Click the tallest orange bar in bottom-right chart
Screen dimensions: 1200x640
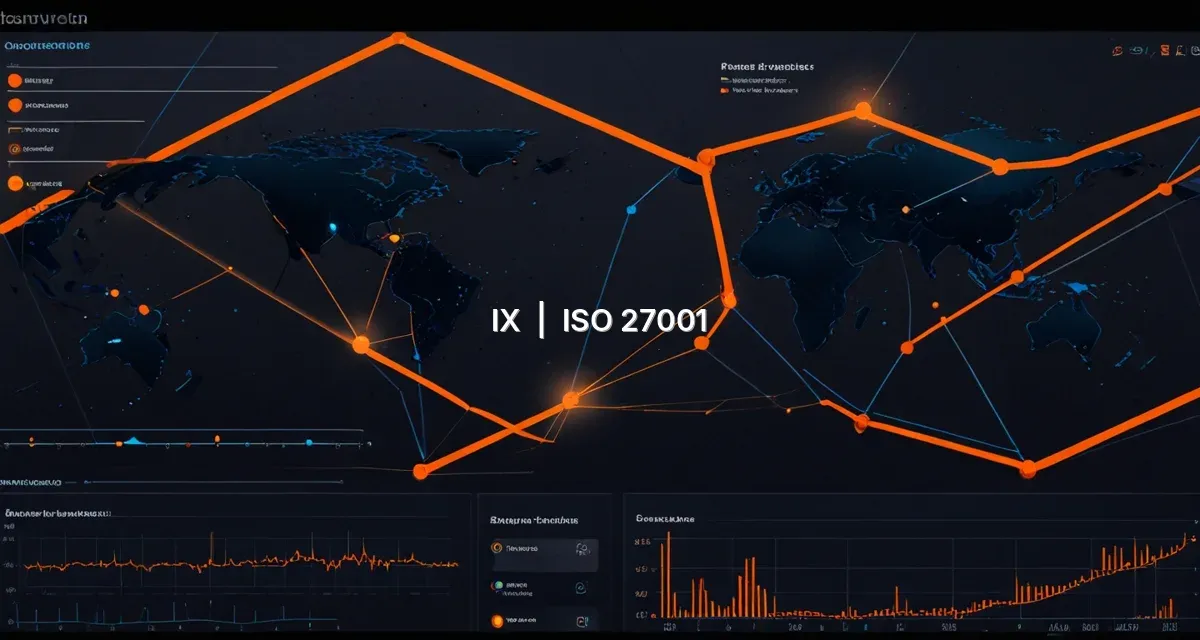[x=668, y=570]
